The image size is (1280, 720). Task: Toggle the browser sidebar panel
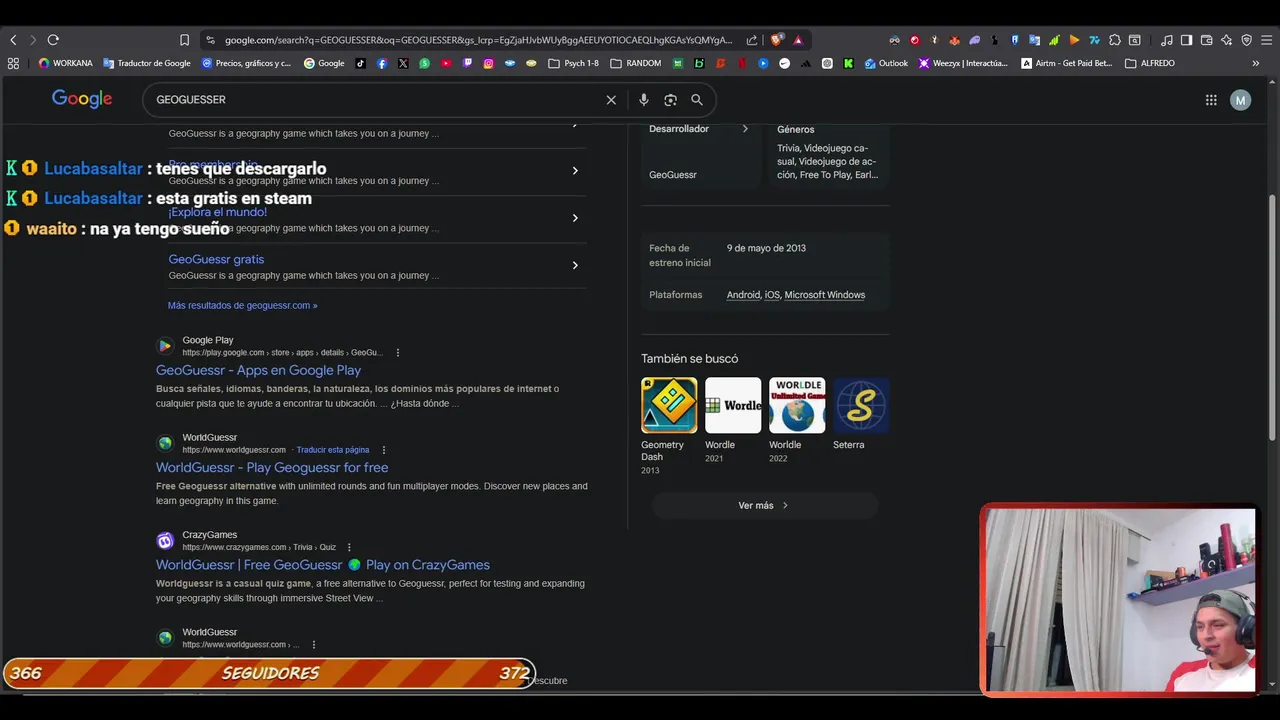pos(1186,40)
